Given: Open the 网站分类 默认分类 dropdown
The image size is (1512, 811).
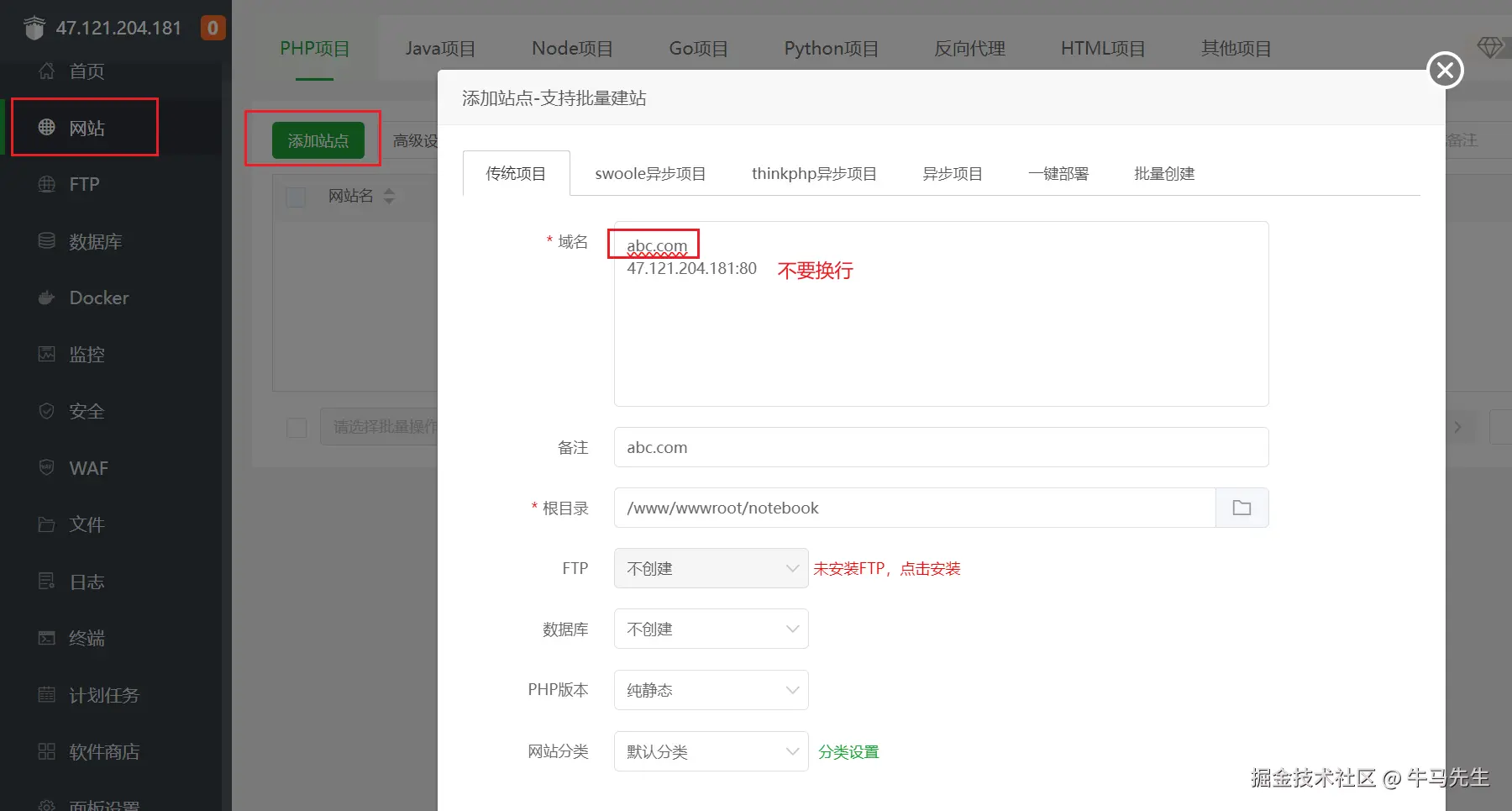Looking at the screenshot, I should click(711, 751).
